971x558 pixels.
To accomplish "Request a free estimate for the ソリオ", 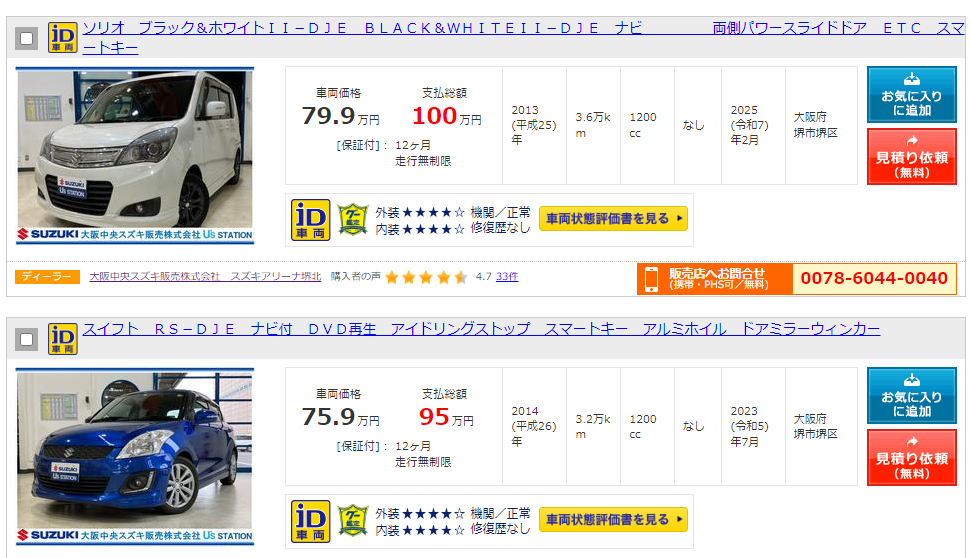I will tap(912, 157).
